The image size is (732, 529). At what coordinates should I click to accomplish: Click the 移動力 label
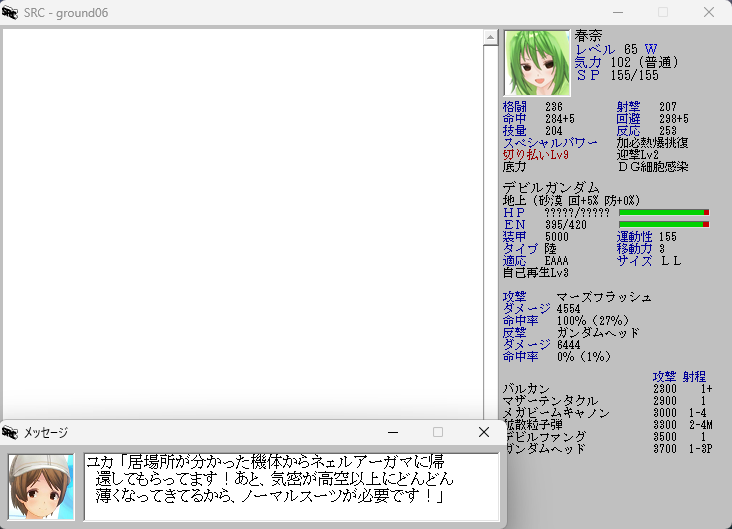[634, 248]
